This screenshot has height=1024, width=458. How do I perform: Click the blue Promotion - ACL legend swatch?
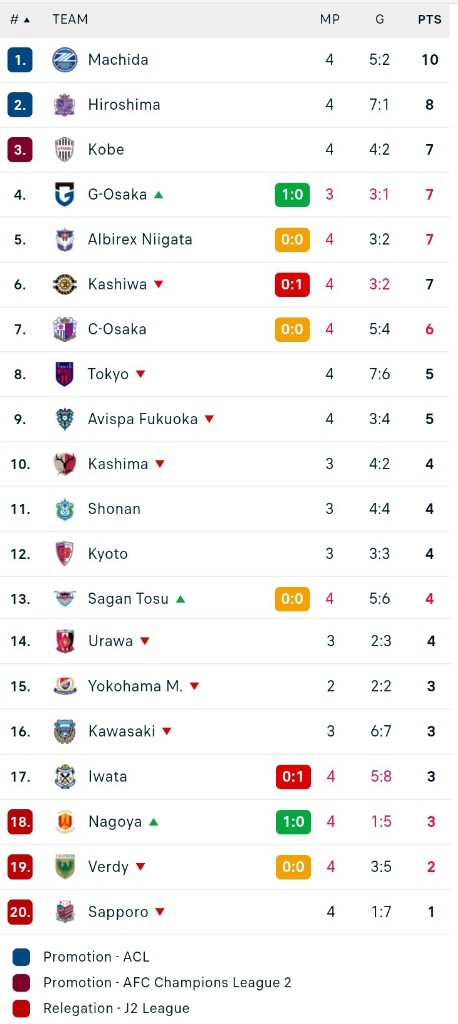click(x=21, y=957)
